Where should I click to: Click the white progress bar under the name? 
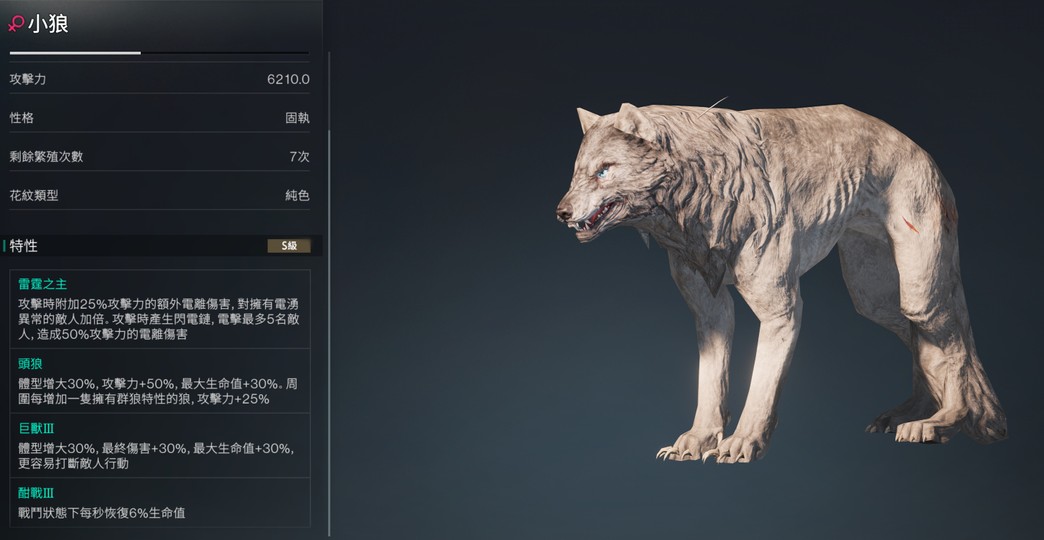pyautogui.click(x=75, y=53)
